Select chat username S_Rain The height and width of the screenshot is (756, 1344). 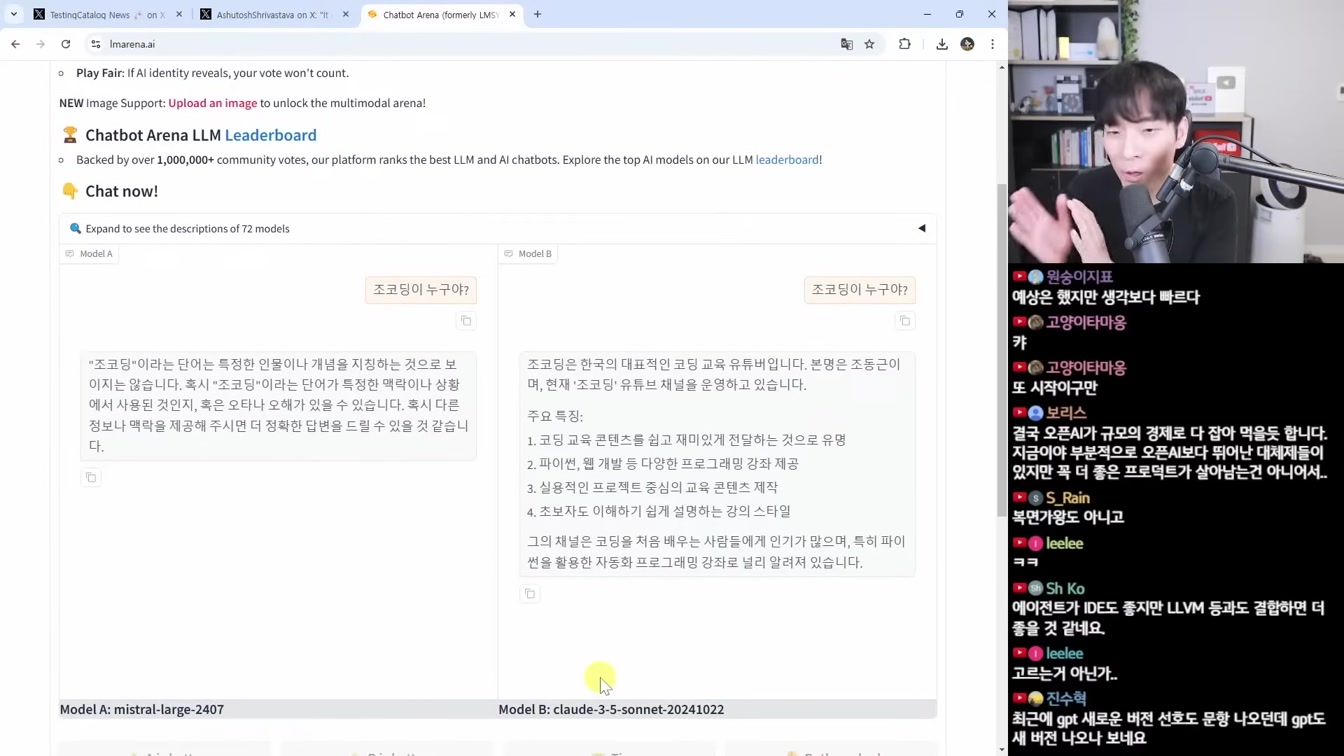click(x=1068, y=498)
